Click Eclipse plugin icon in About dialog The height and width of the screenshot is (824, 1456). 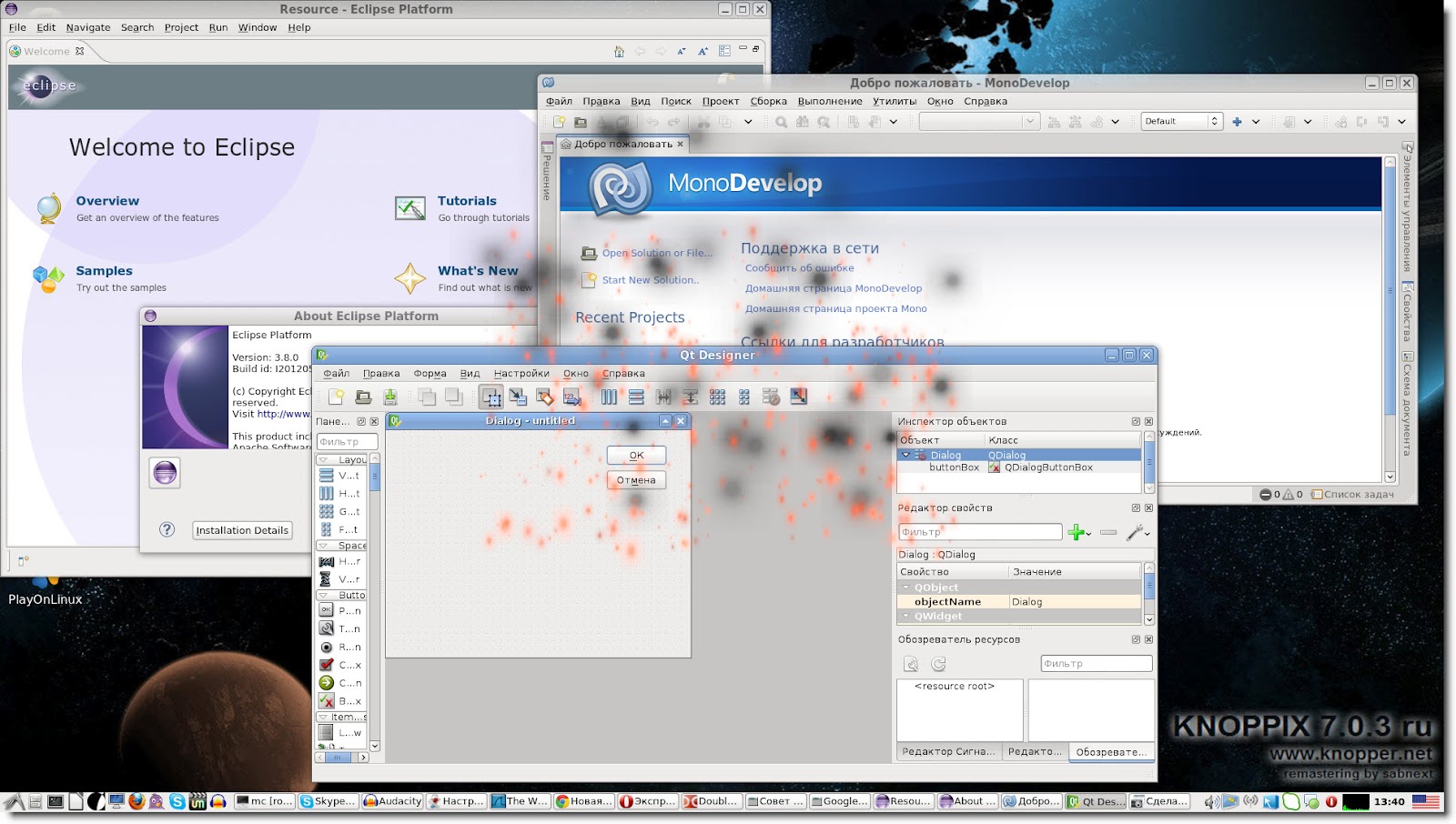coord(165,473)
